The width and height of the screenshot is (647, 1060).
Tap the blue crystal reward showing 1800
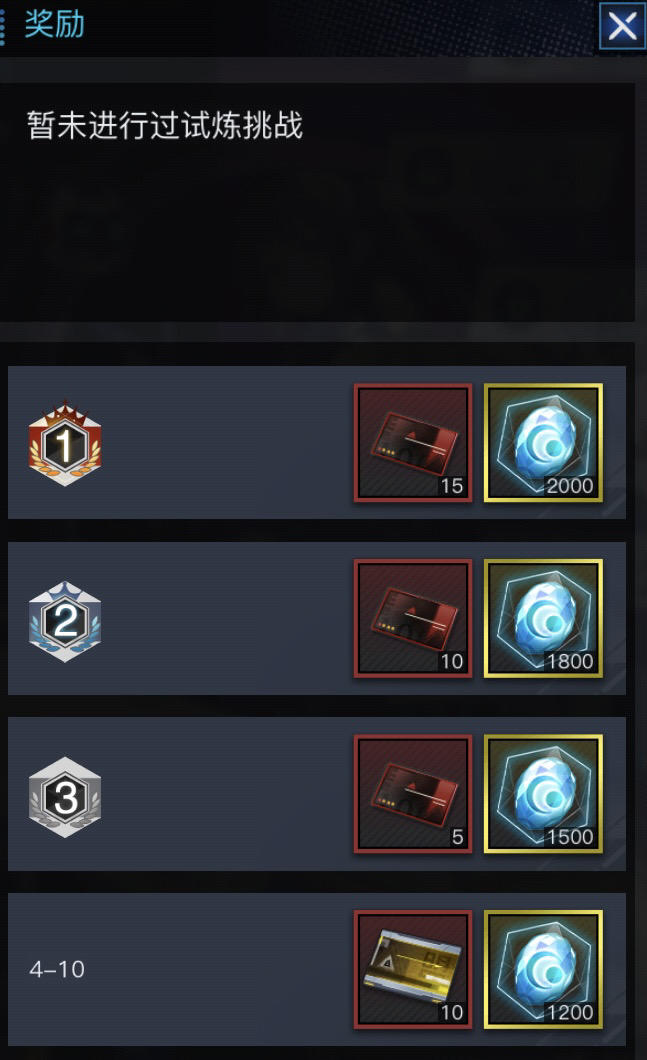543,619
